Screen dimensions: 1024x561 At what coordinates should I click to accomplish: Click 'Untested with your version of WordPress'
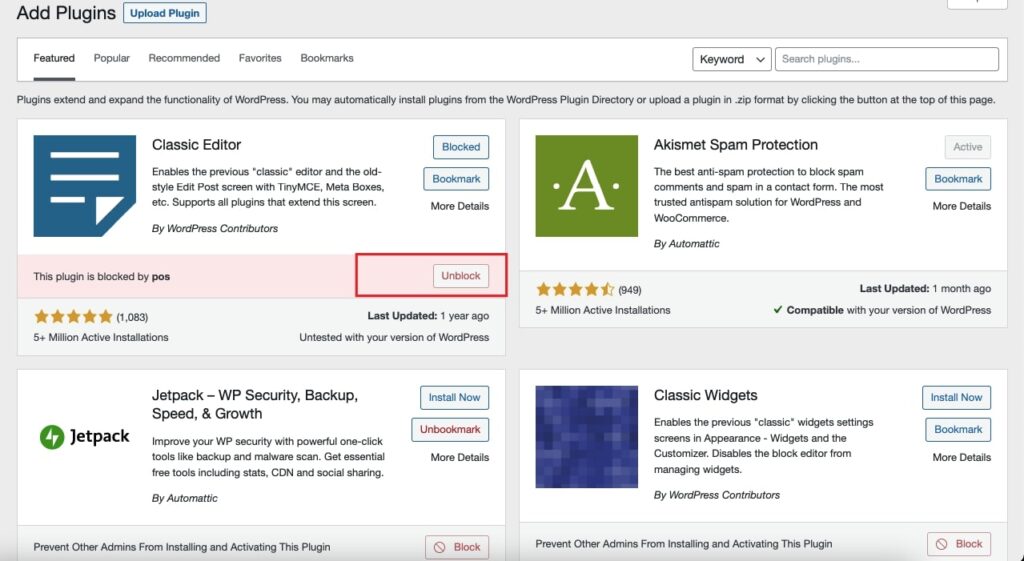[394, 338]
